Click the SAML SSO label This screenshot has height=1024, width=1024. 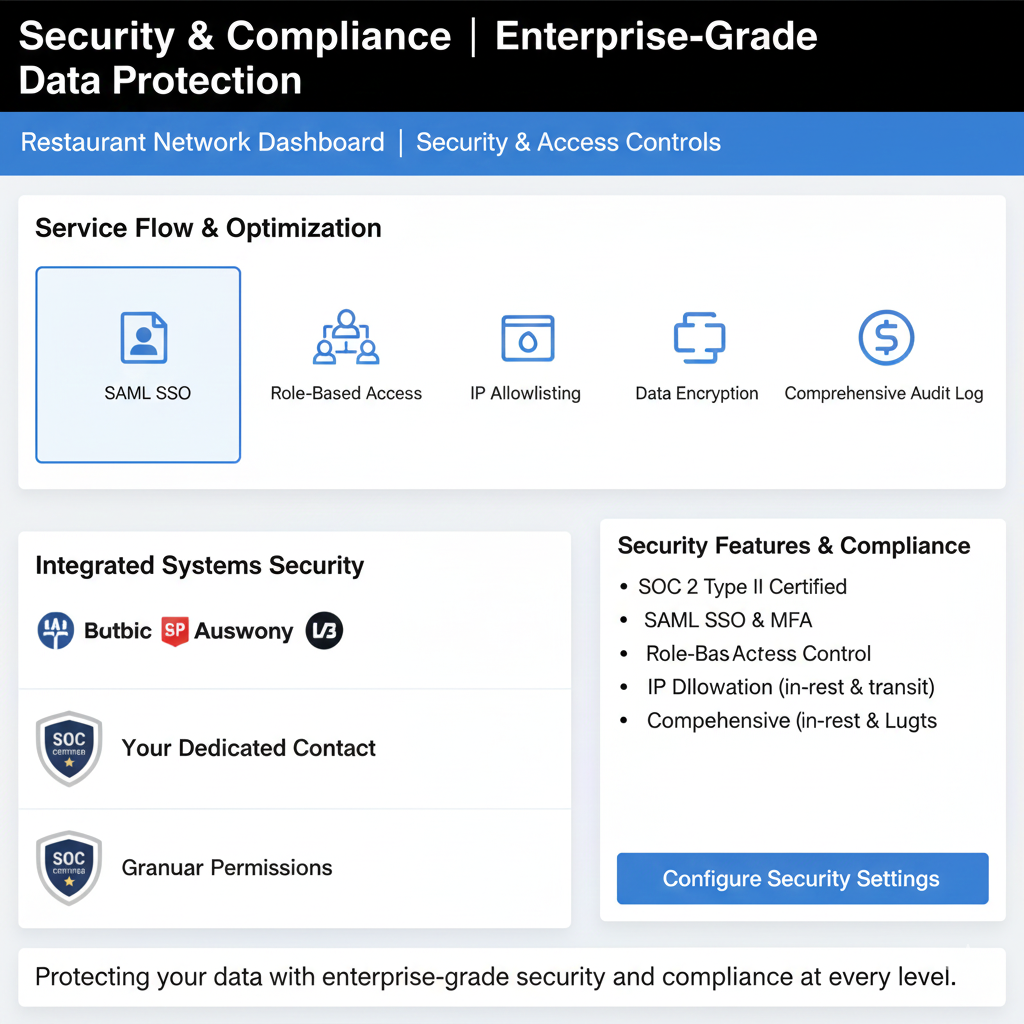coord(148,393)
